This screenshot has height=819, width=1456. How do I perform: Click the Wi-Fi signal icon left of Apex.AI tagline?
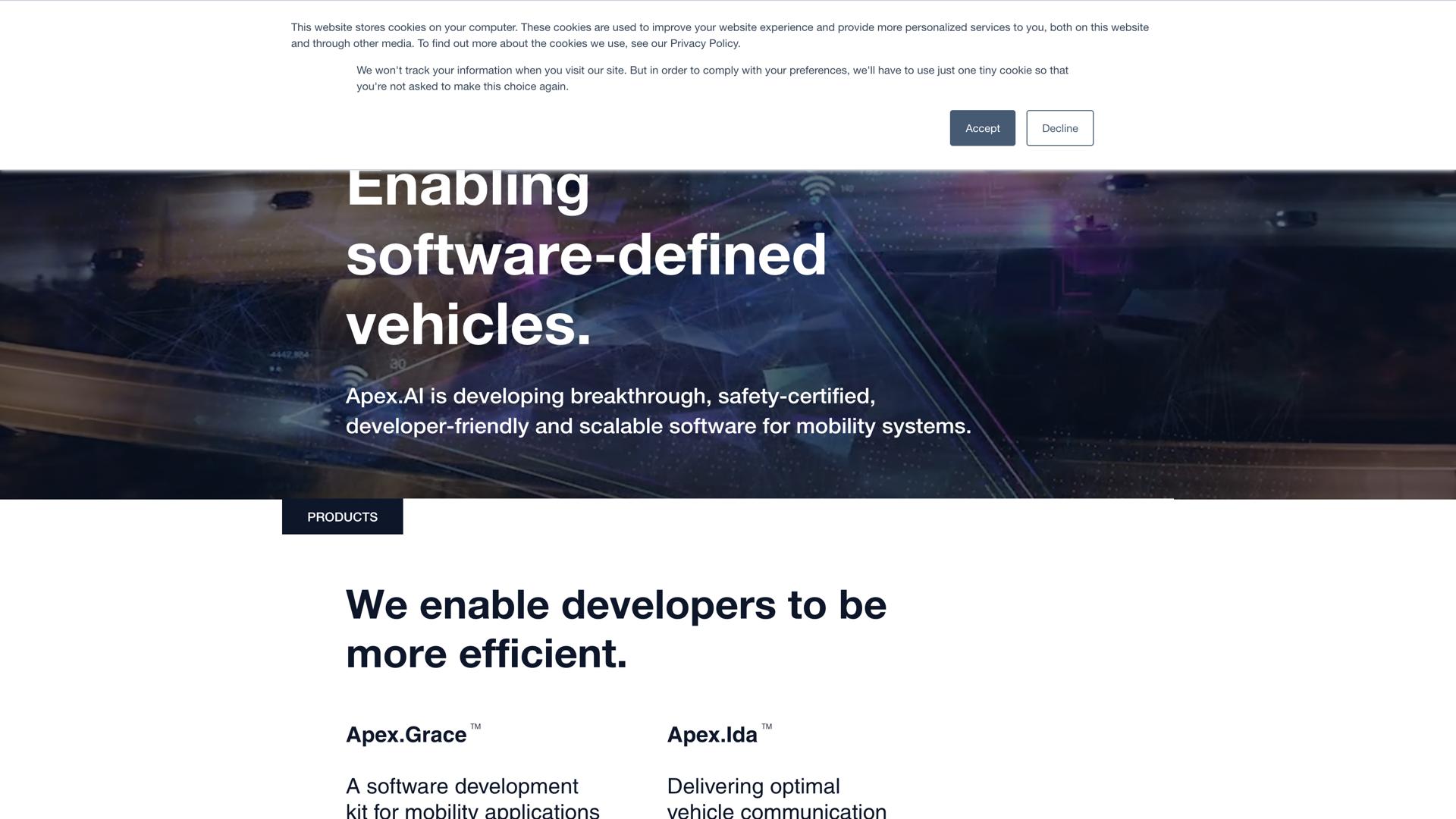(x=351, y=375)
